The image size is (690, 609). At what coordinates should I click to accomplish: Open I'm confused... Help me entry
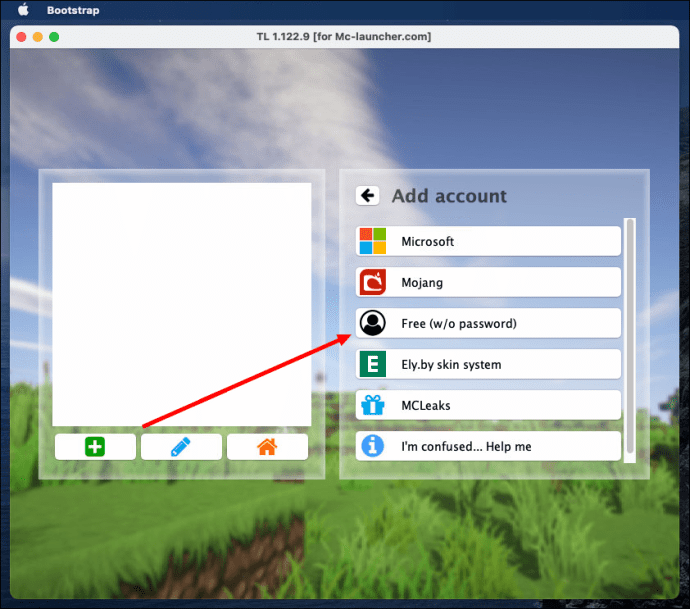pos(488,446)
